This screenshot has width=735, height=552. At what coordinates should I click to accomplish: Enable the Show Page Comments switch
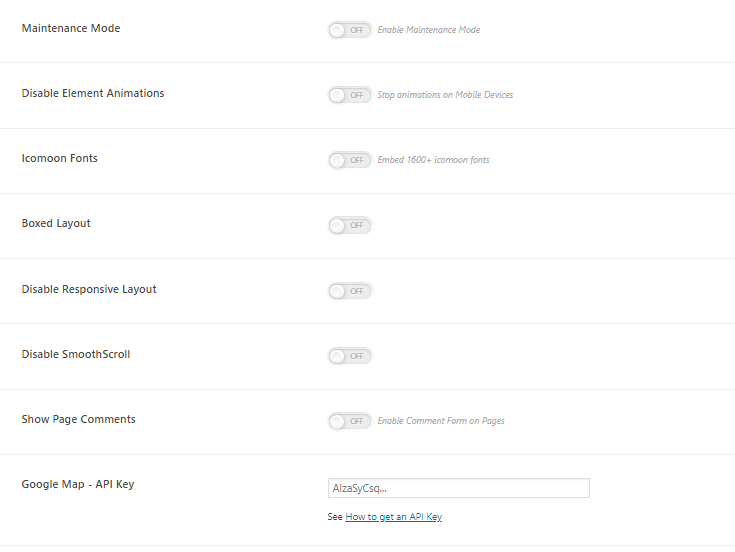pos(349,421)
